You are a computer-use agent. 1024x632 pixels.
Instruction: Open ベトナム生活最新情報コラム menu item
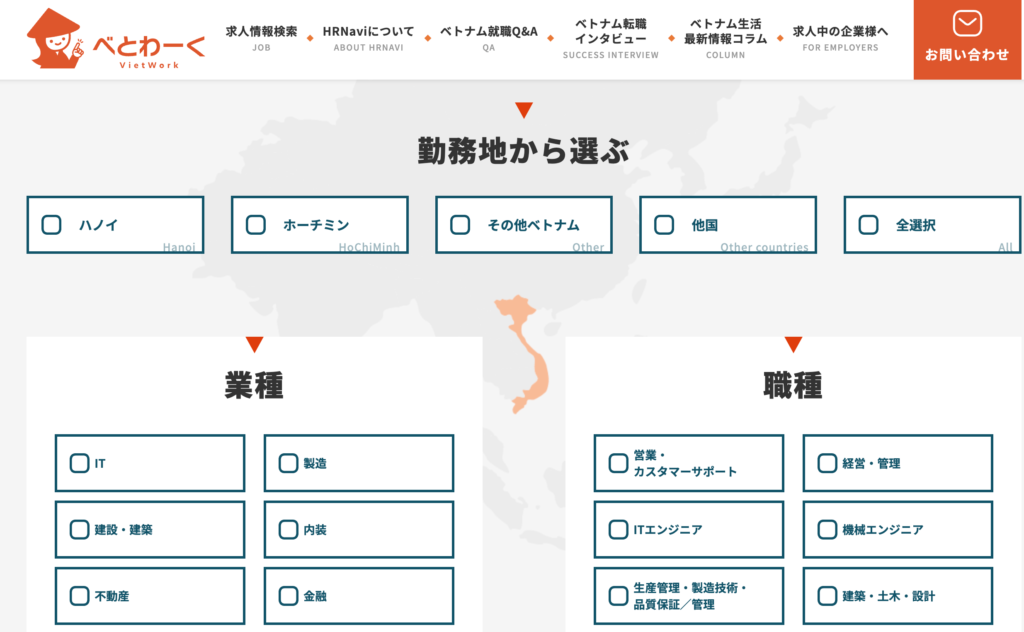tap(726, 39)
